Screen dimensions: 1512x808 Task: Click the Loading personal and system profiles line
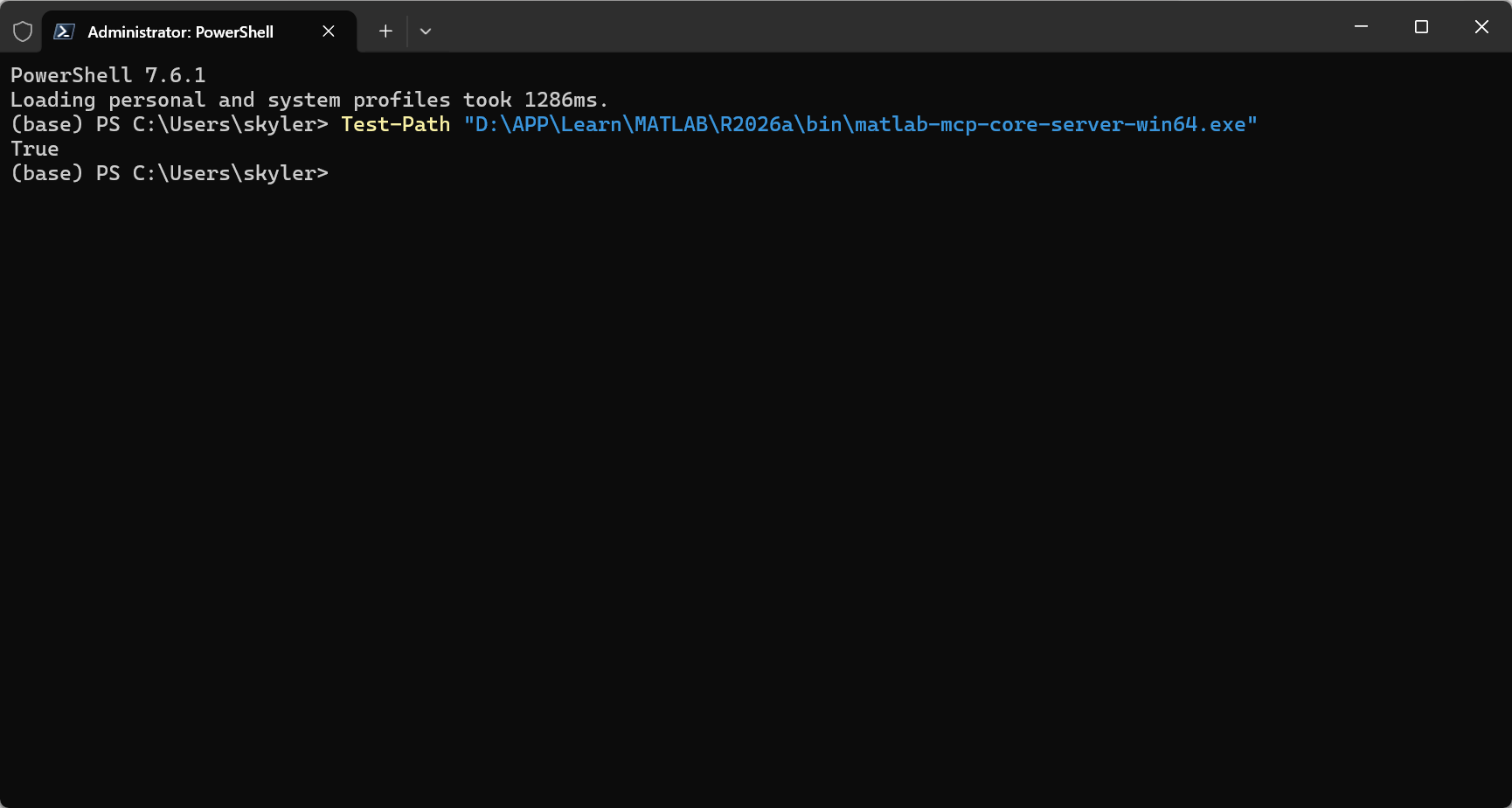pyautogui.click(x=309, y=100)
